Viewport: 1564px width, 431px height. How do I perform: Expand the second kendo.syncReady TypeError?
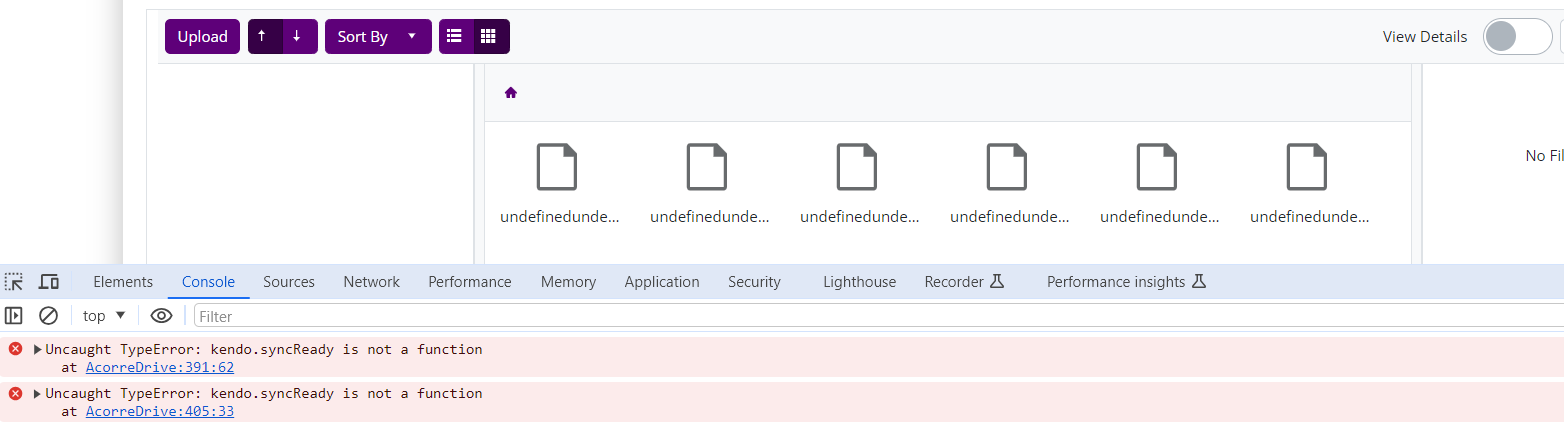tap(38, 394)
